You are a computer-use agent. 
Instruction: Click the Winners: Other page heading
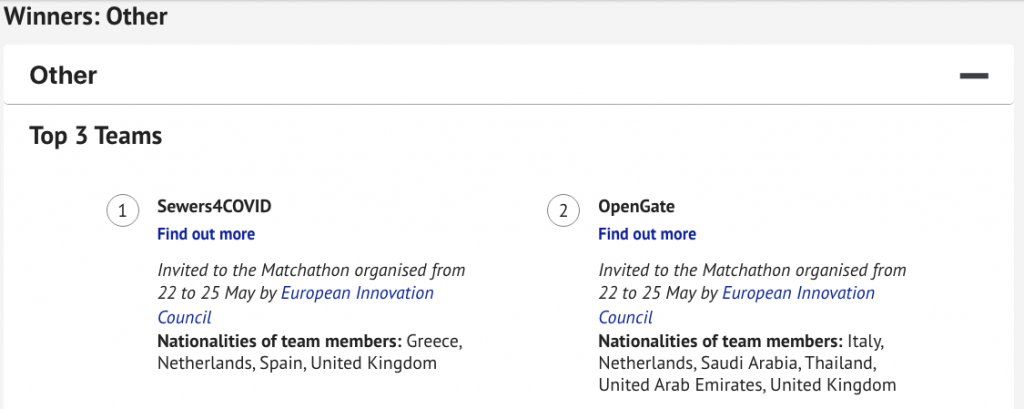pyautogui.click(x=85, y=16)
